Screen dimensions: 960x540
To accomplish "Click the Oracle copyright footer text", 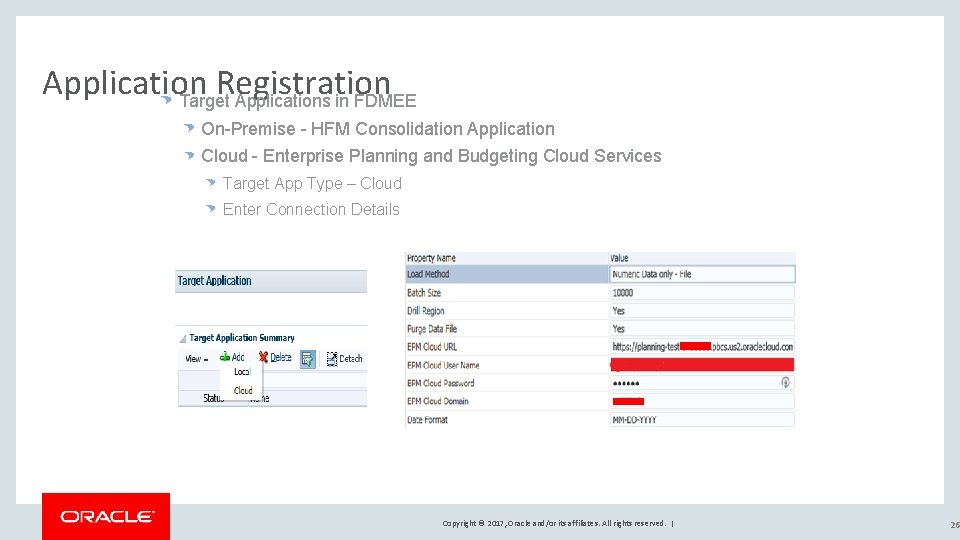I will pos(554,523).
